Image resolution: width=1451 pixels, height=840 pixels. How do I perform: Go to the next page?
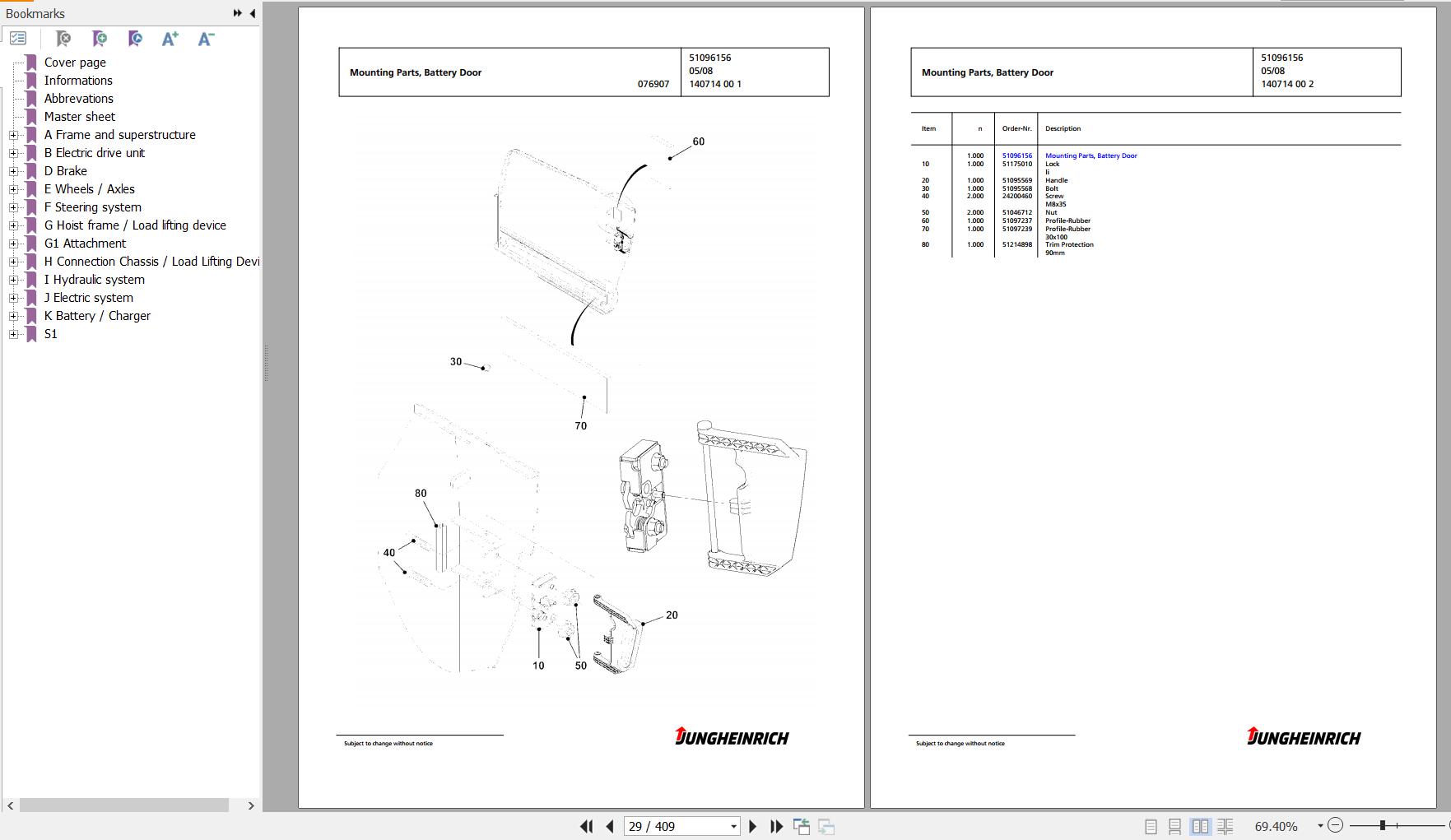(x=752, y=826)
